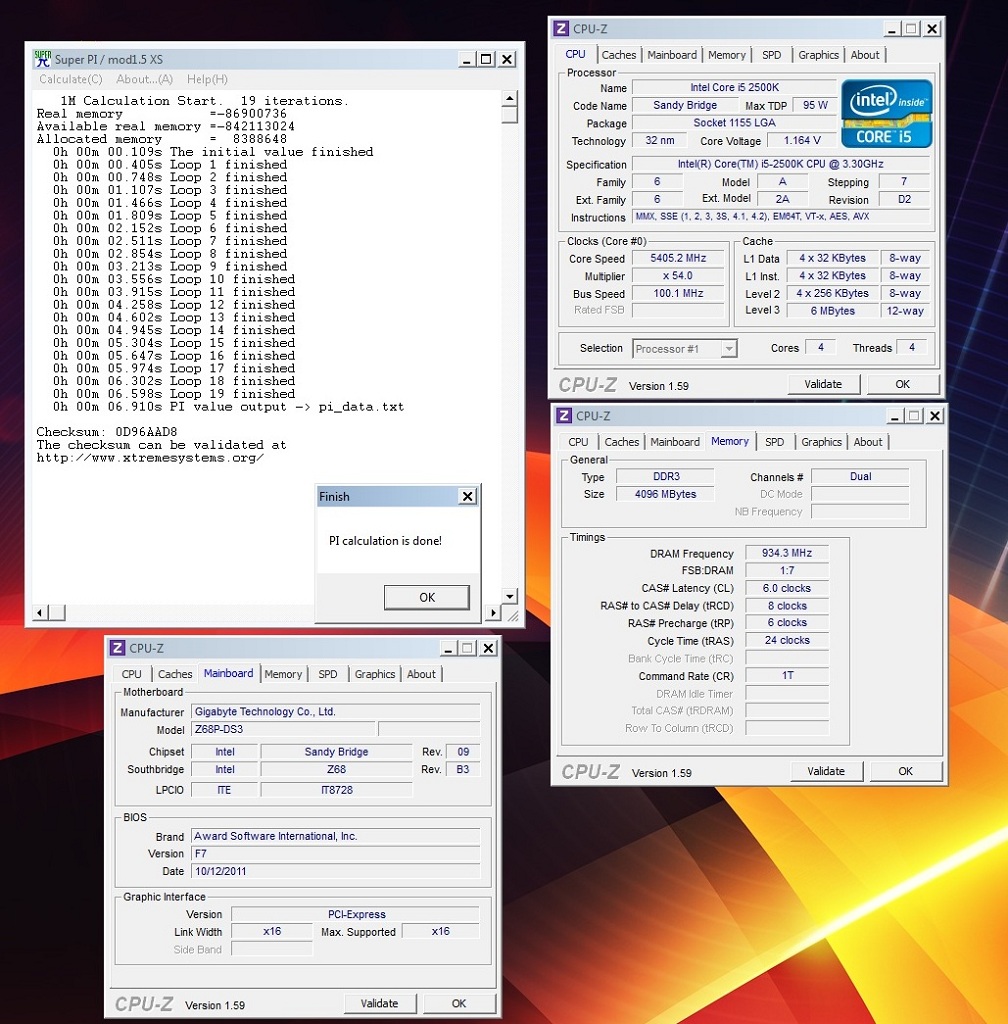
Task: Select SPD tab in the Mainboard CPU-Z window
Action: 328,674
